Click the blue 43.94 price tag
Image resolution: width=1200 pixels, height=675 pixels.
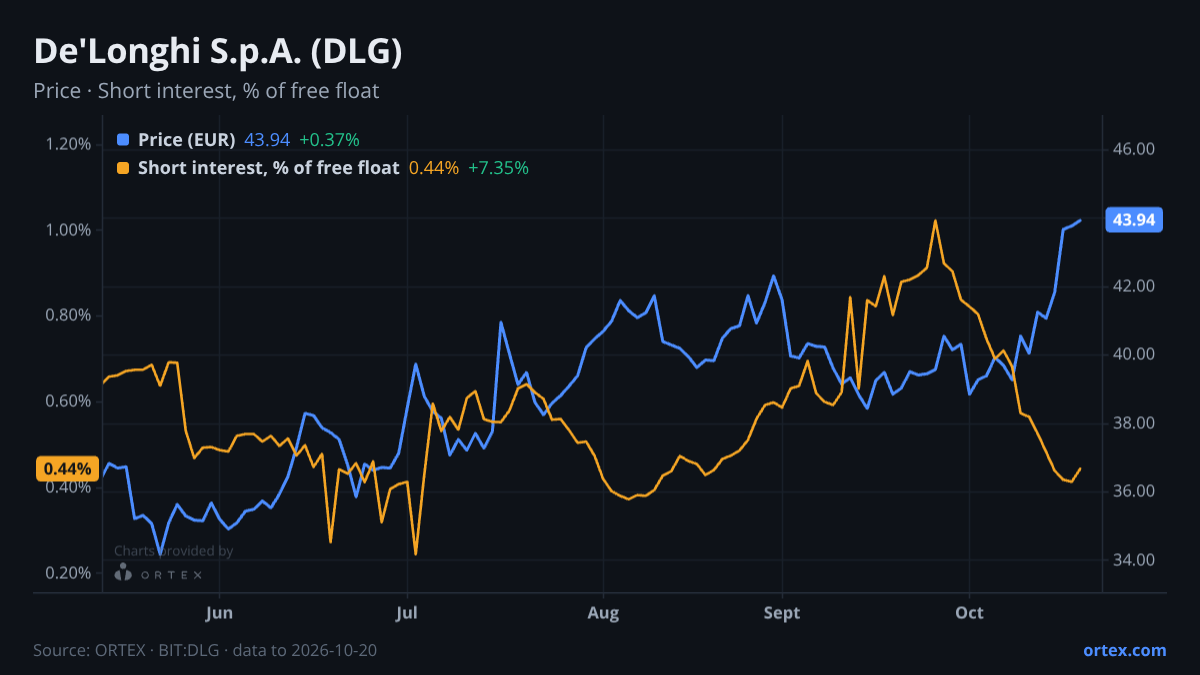pos(1134,220)
